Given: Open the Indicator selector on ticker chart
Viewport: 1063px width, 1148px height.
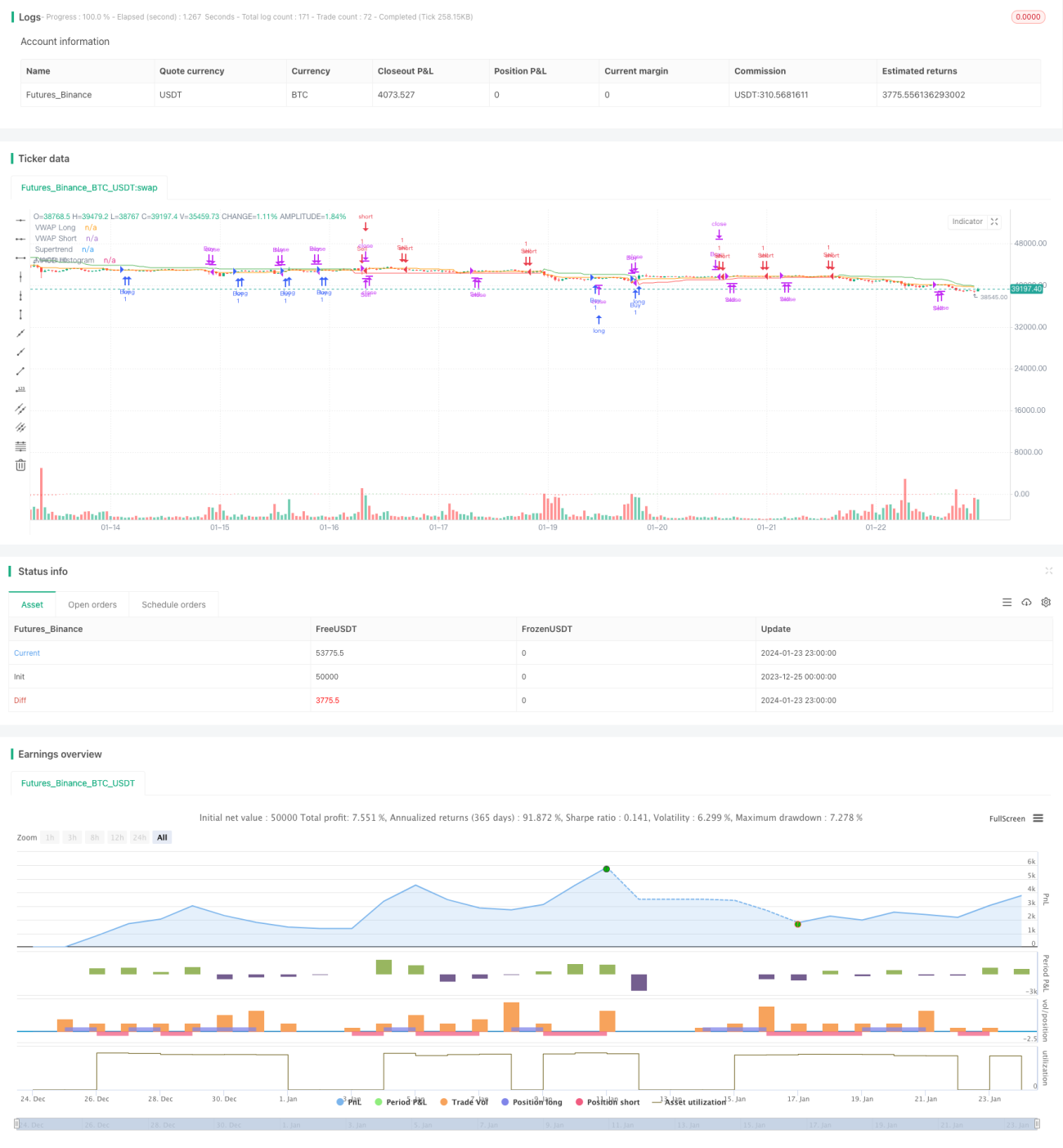Looking at the screenshot, I should (967, 222).
